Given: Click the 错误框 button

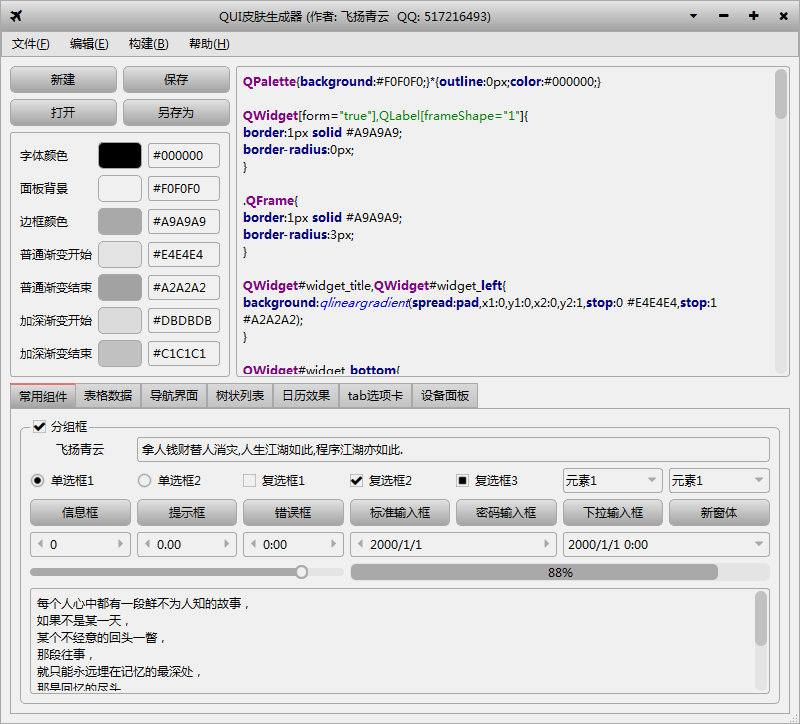Looking at the screenshot, I should [x=293, y=513].
